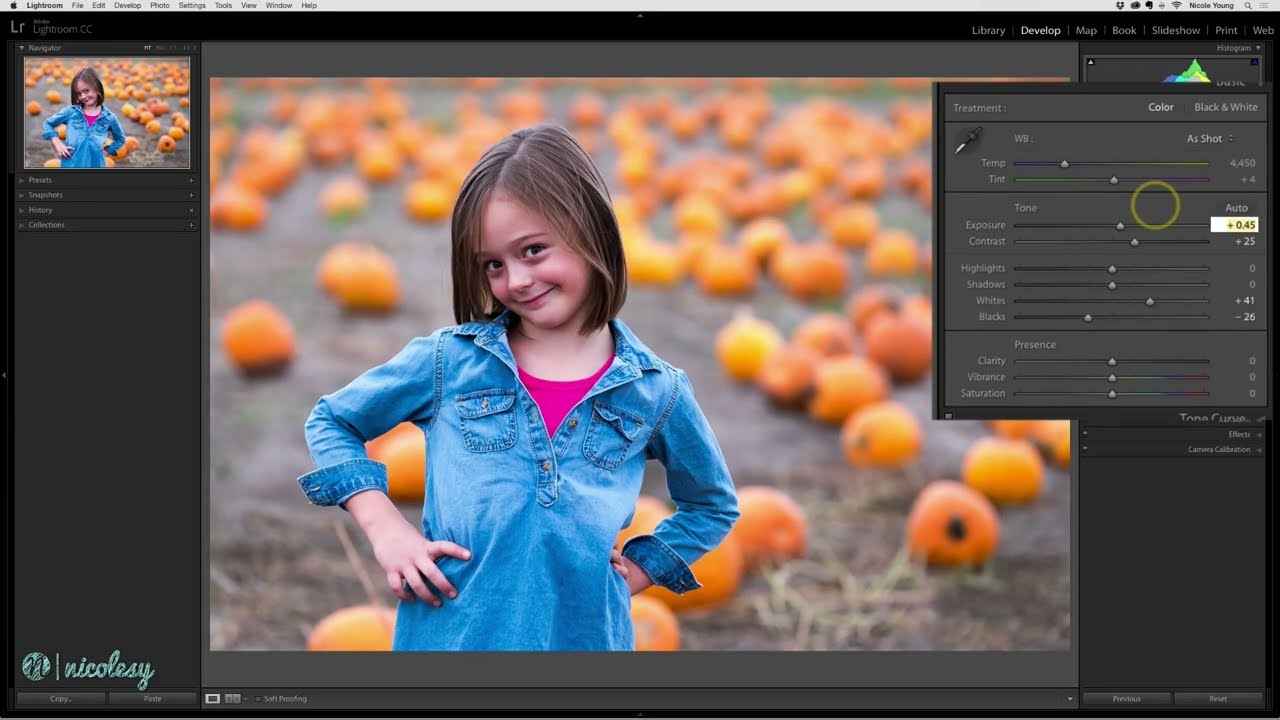Click the Exposure slider handle
The width and height of the screenshot is (1280, 720).
click(1120, 226)
